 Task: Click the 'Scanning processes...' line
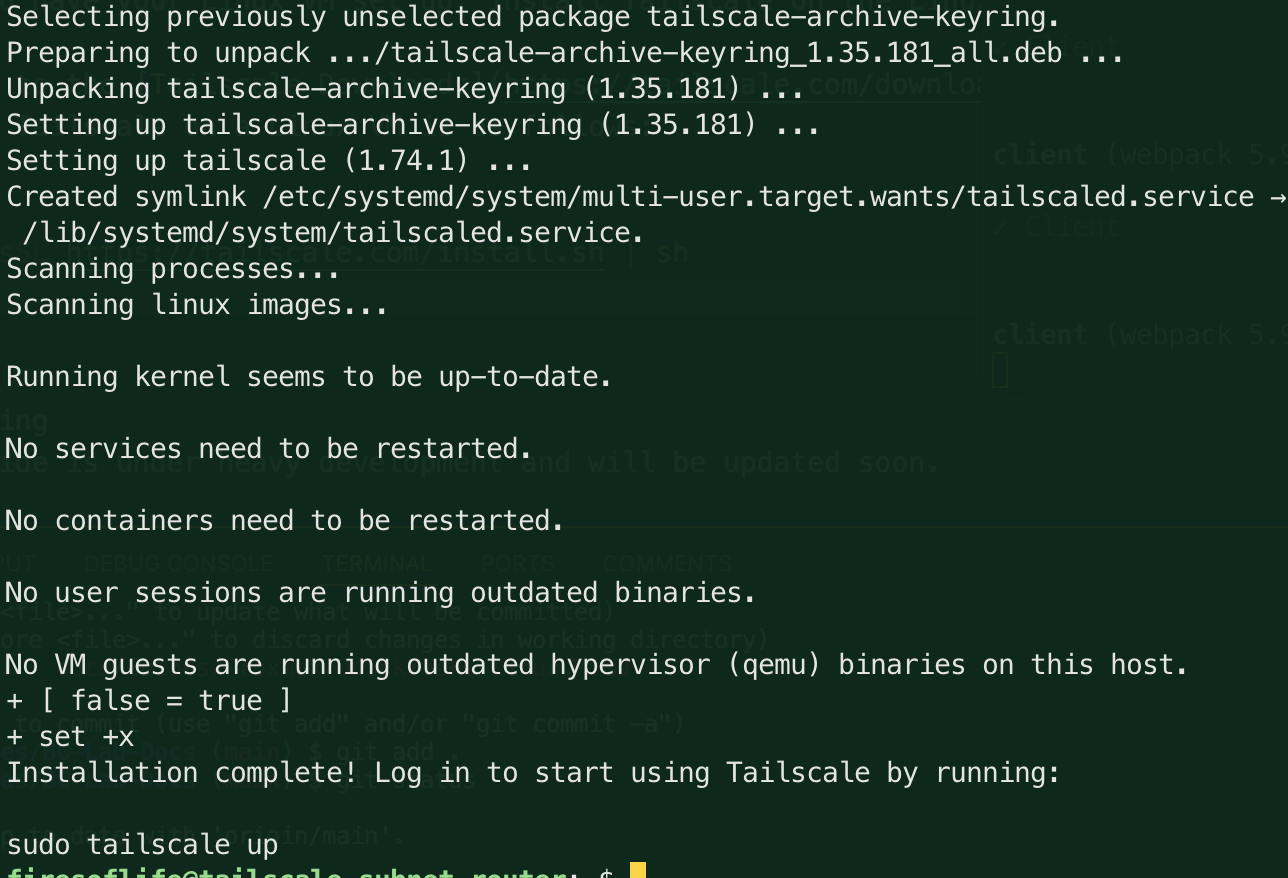(173, 269)
